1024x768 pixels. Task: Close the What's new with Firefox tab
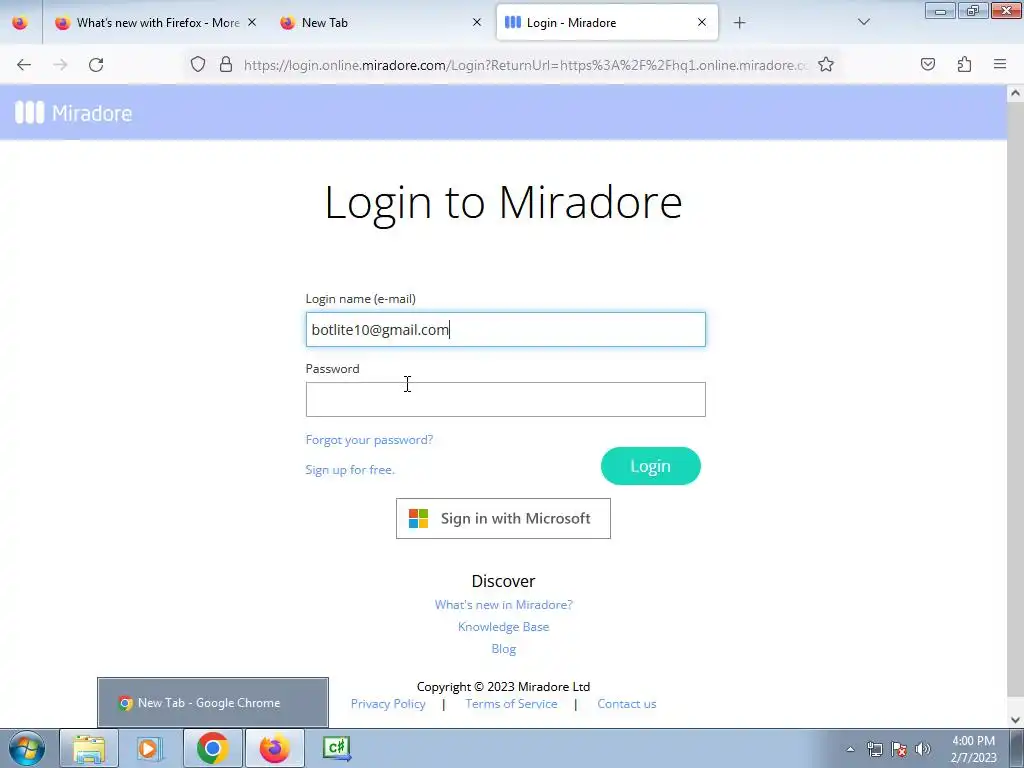(x=252, y=22)
